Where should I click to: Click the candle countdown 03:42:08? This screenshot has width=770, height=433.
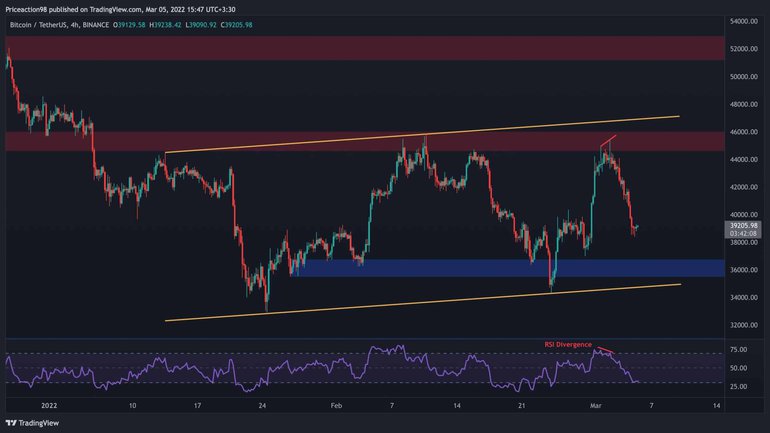pyautogui.click(x=743, y=234)
